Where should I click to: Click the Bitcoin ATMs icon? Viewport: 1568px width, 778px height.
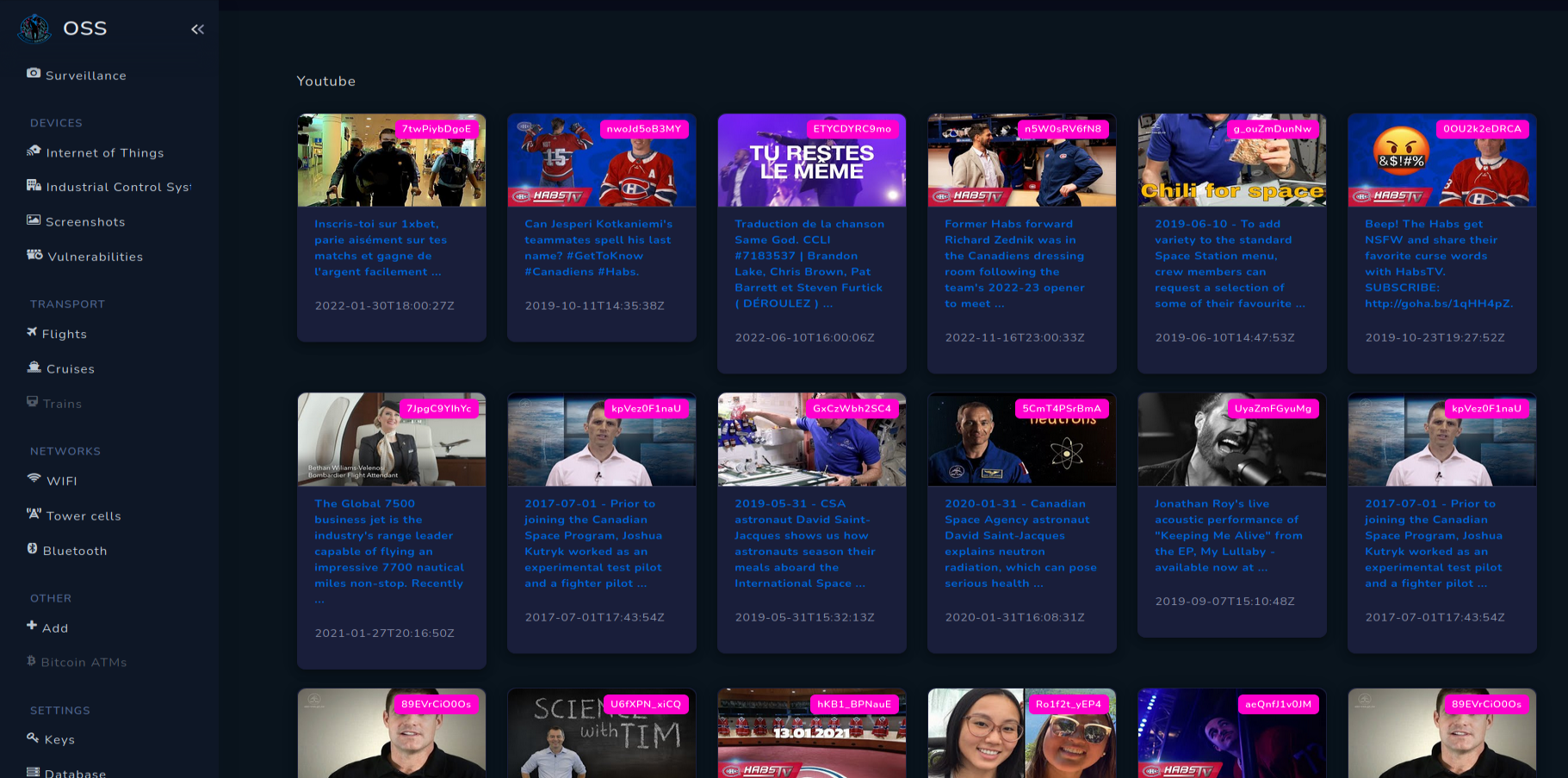(31, 661)
